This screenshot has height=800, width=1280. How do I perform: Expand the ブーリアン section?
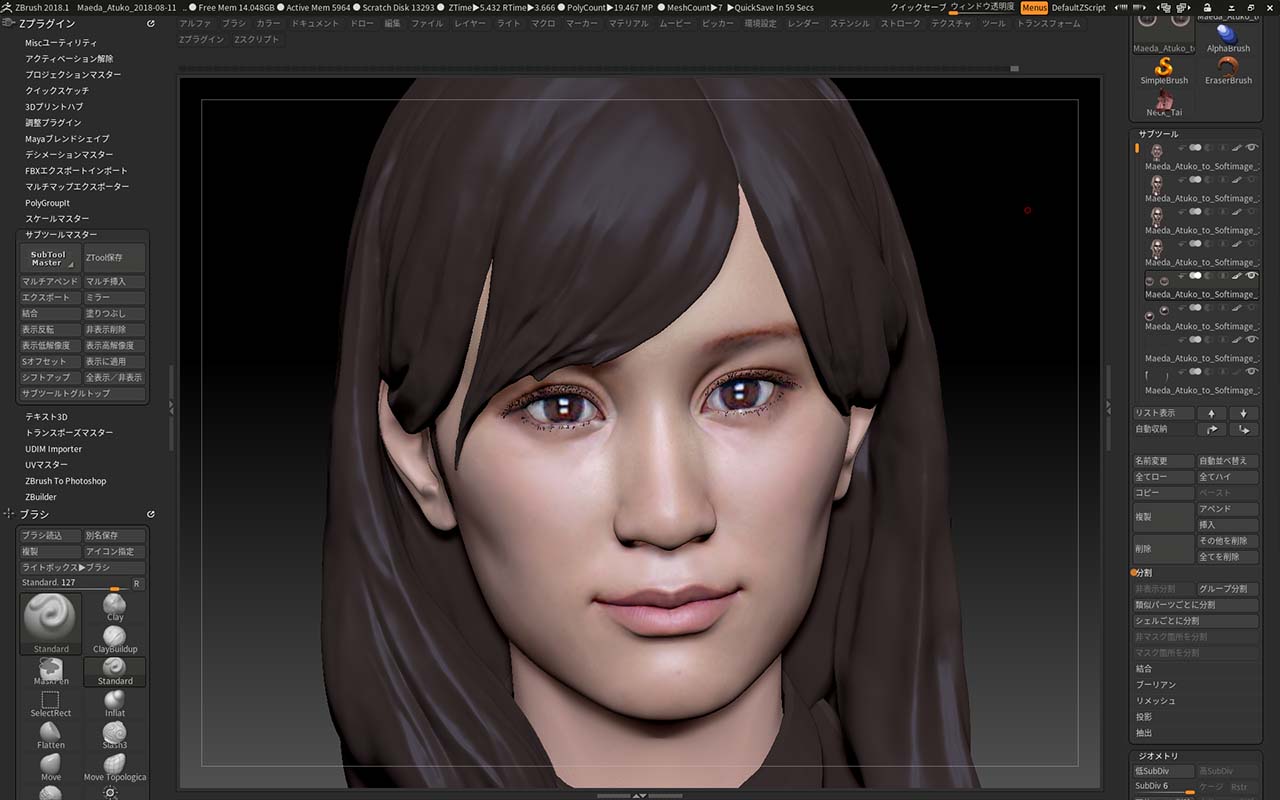1156,685
